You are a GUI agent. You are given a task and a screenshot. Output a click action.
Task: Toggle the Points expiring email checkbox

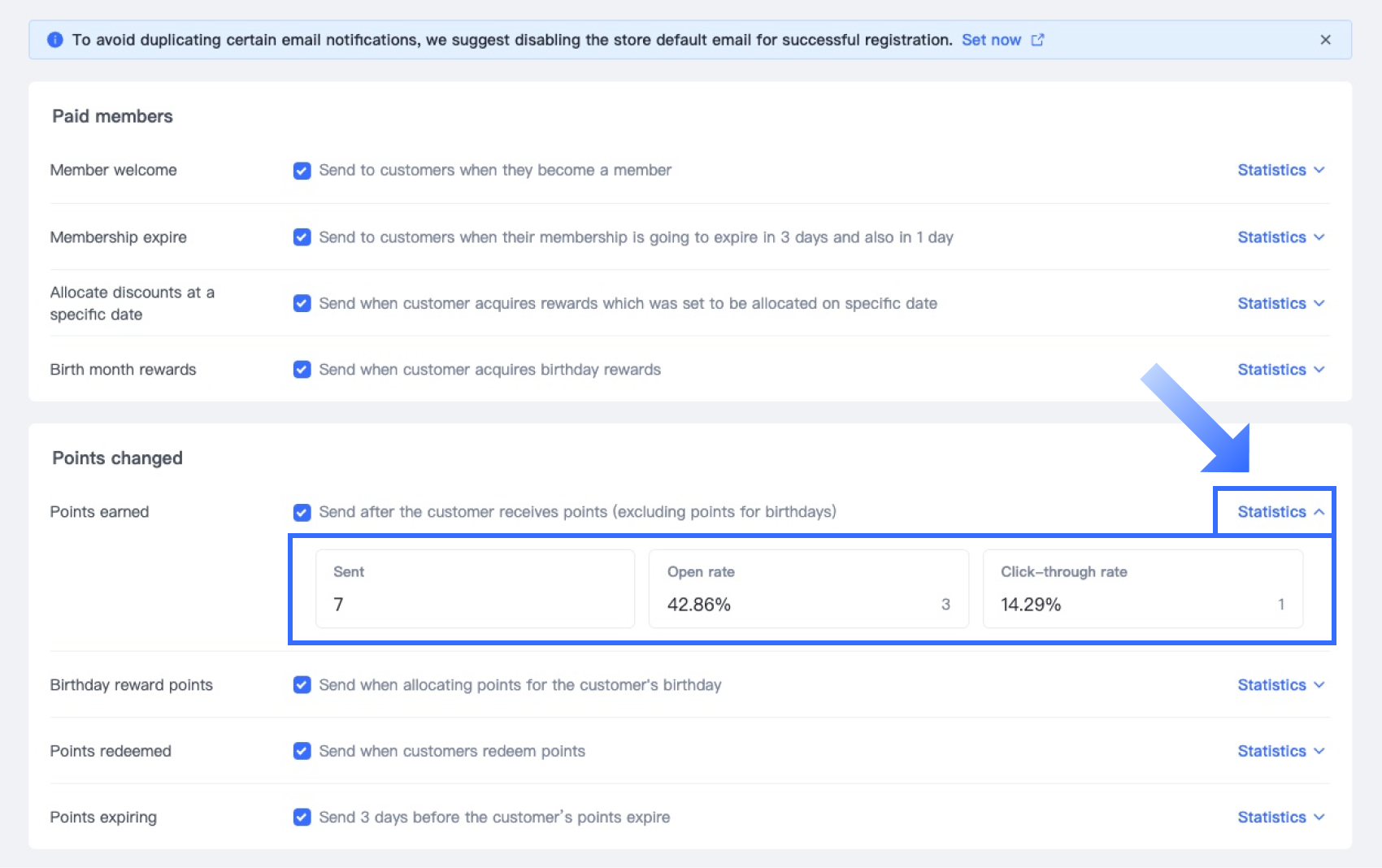point(302,818)
